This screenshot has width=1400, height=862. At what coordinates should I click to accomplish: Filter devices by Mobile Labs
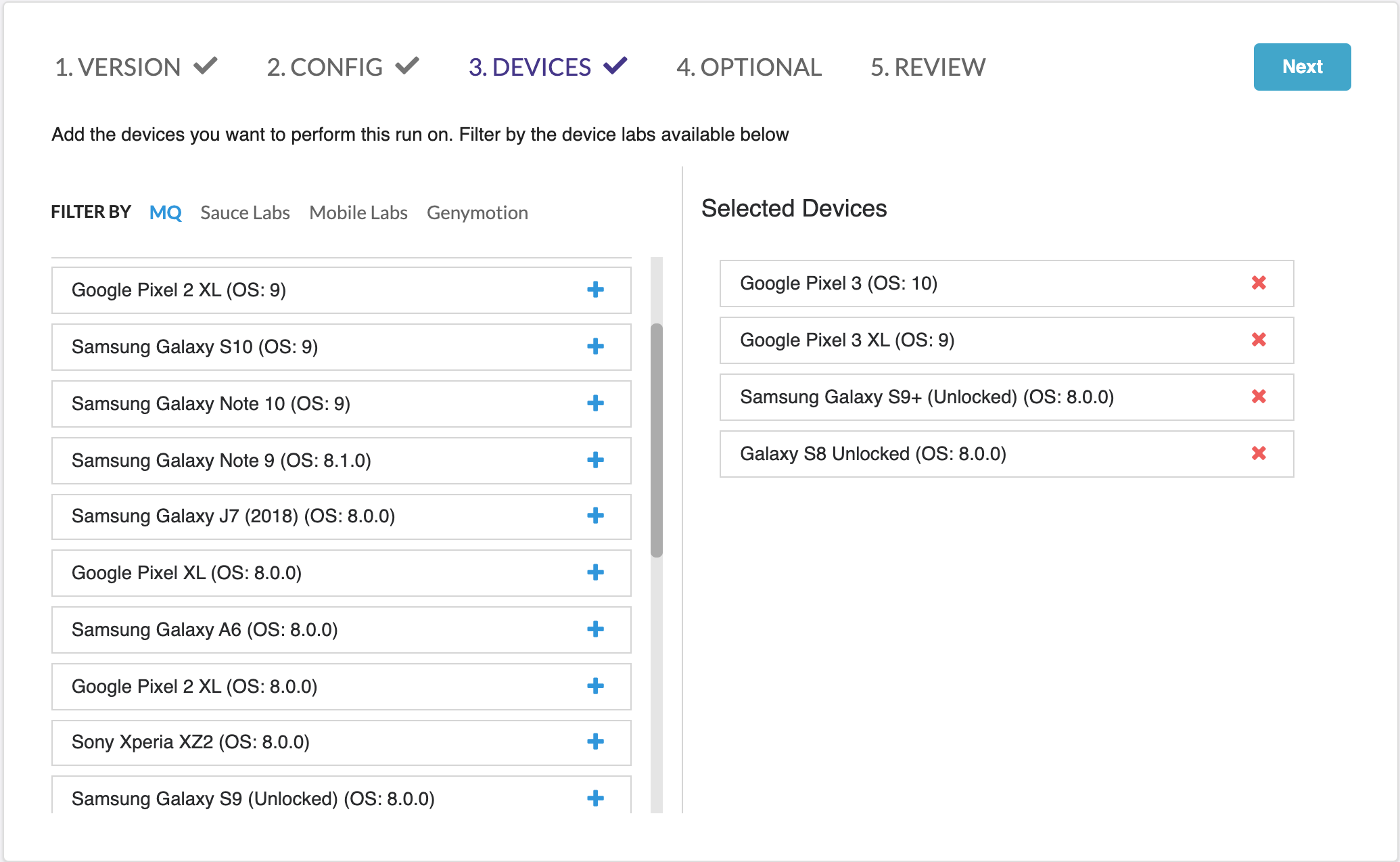tap(358, 212)
